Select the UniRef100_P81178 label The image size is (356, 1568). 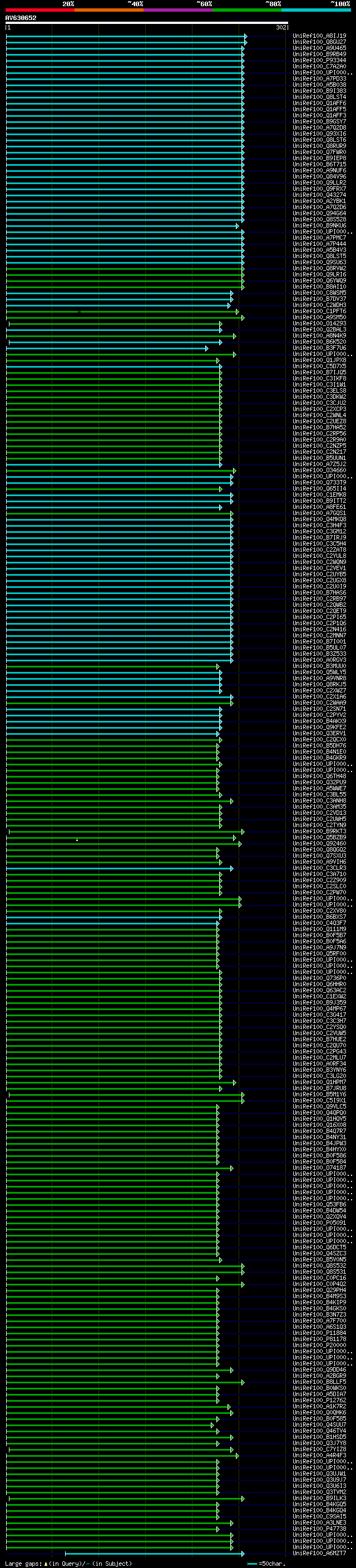tap(319, 1338)
